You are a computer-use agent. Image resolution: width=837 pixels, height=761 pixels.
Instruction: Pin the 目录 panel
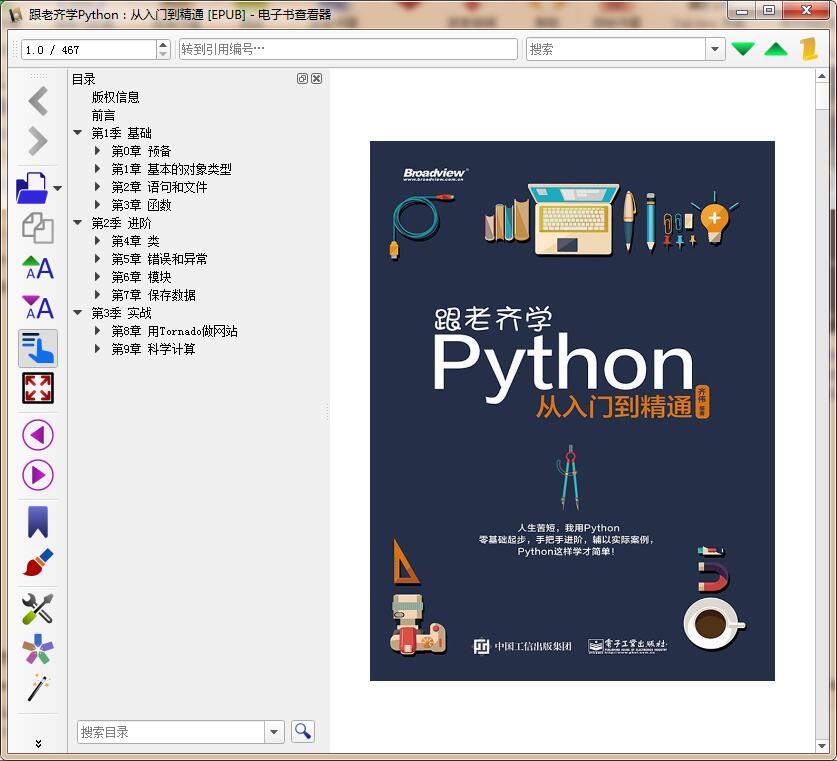[x=304, y=79]
